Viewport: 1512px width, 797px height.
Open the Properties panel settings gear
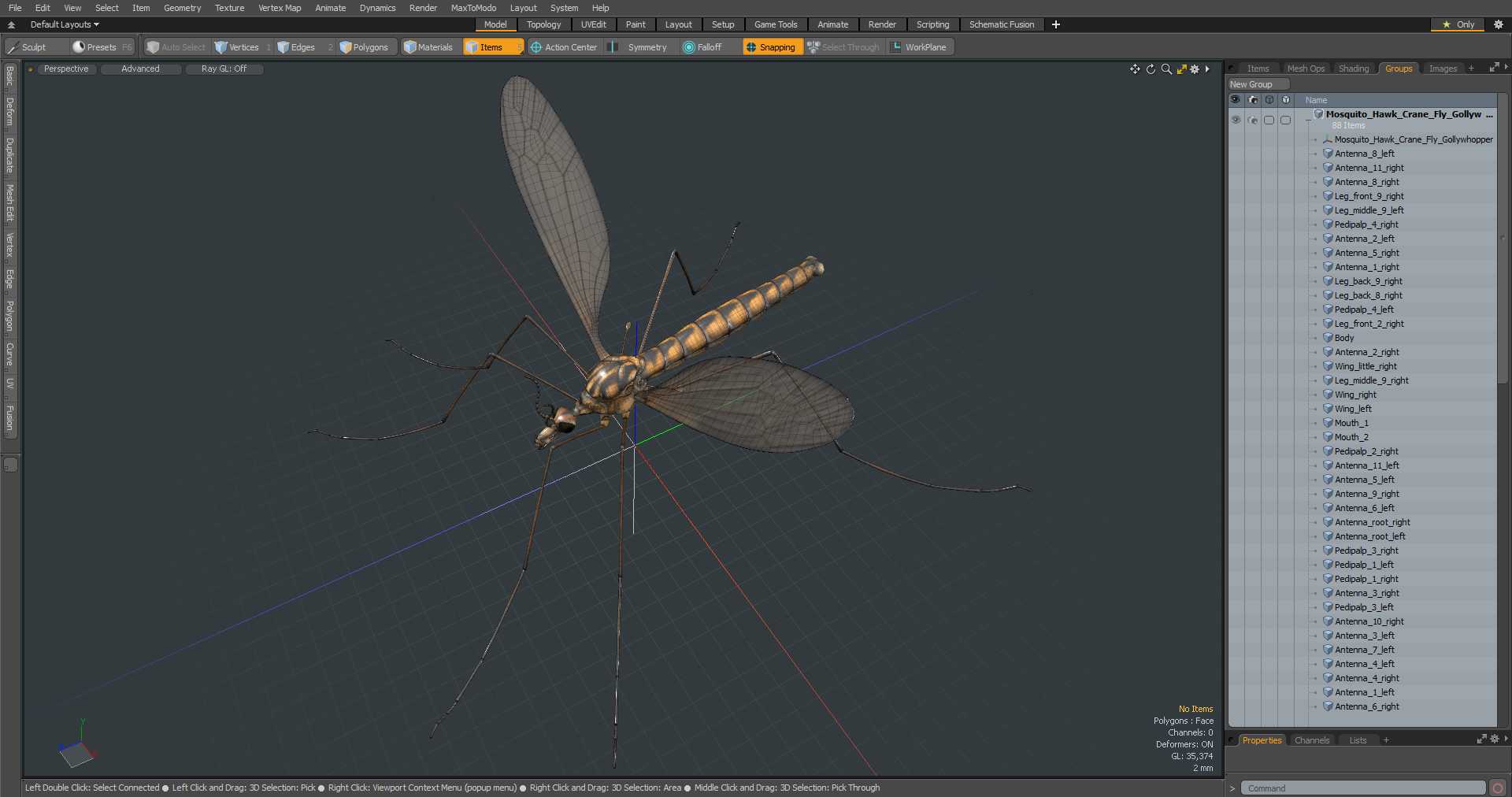click(x=1495, y=740)
